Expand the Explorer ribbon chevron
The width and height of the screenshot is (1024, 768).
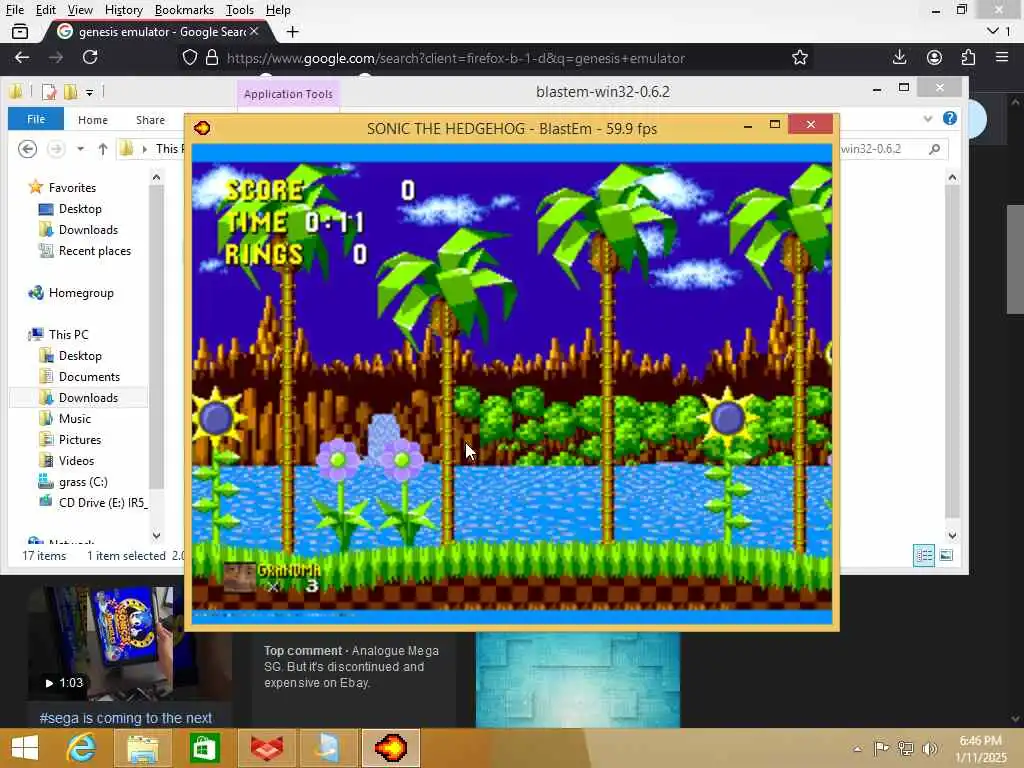928,119
